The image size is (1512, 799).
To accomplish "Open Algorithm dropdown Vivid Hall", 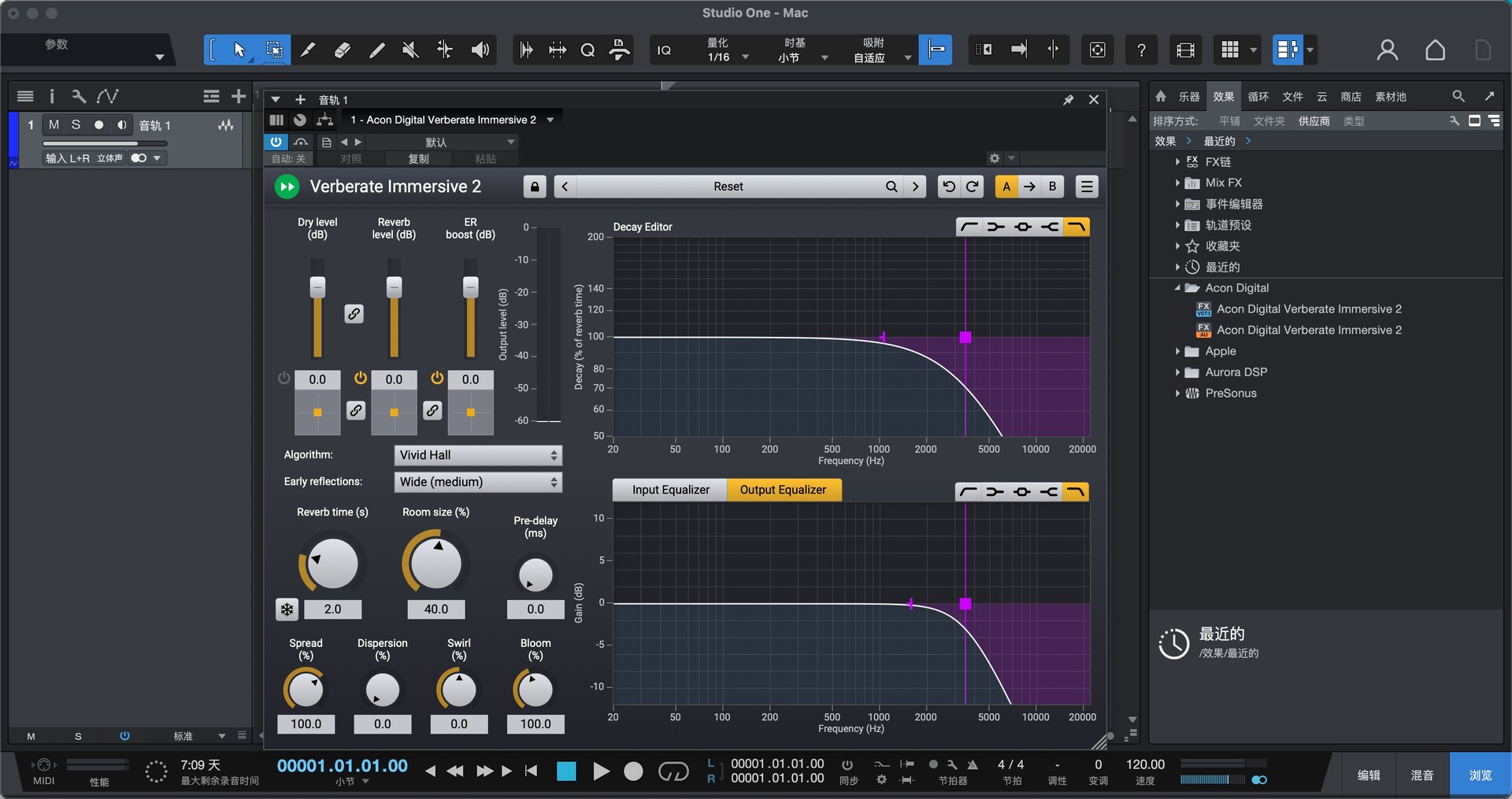I will [478, 455].
